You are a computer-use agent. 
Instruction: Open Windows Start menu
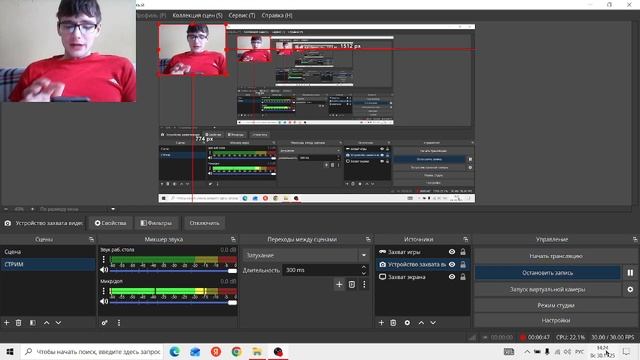[10, 351]
